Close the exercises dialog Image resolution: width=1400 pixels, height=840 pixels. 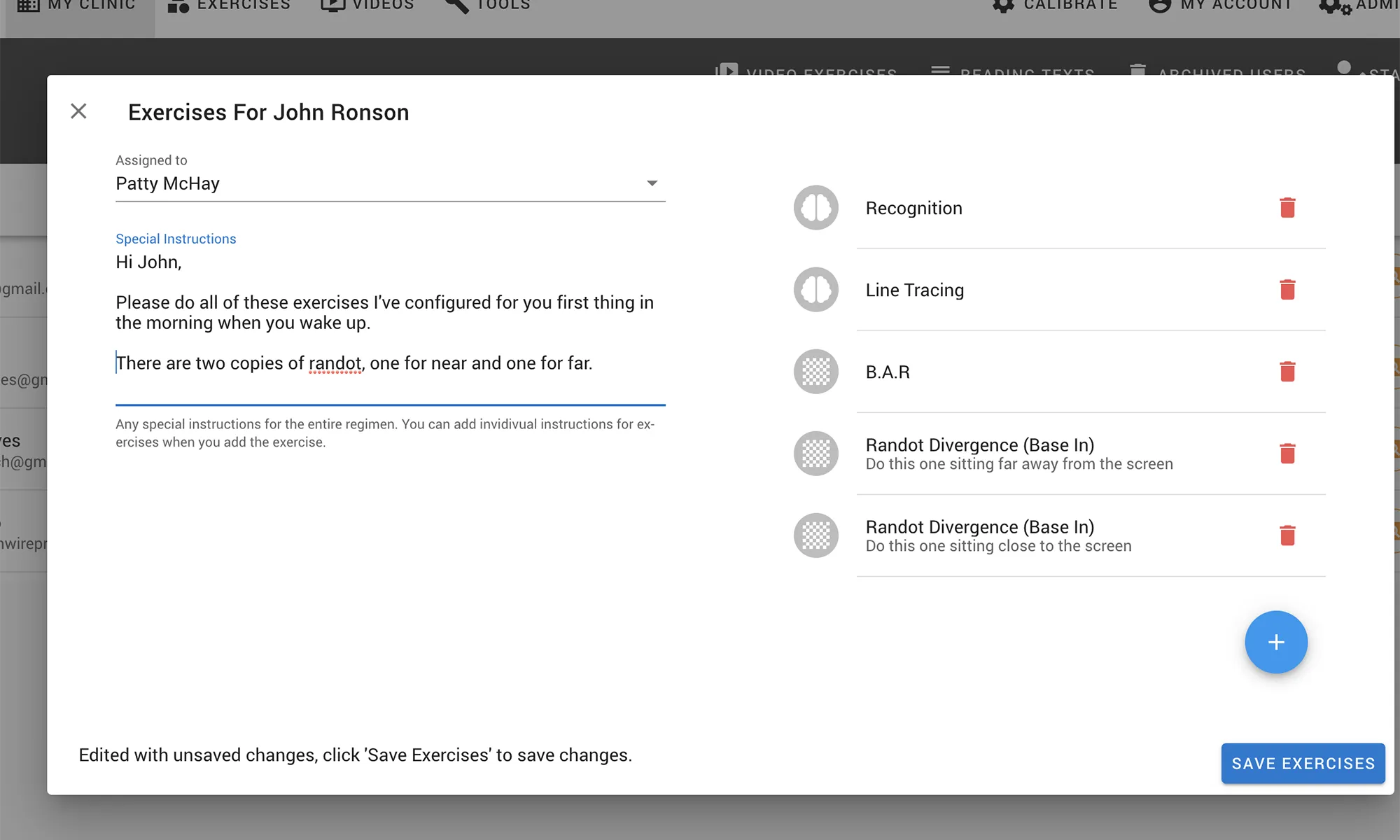coord(78,111)
